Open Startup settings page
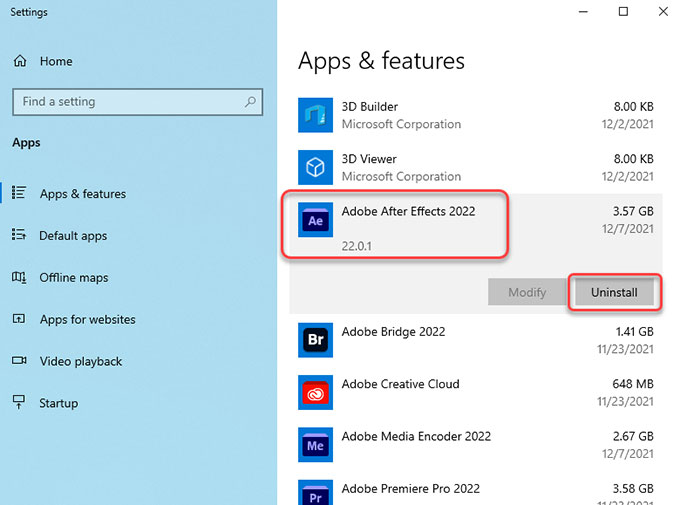This screenshot has height=505, width=680. click(59, 403)
